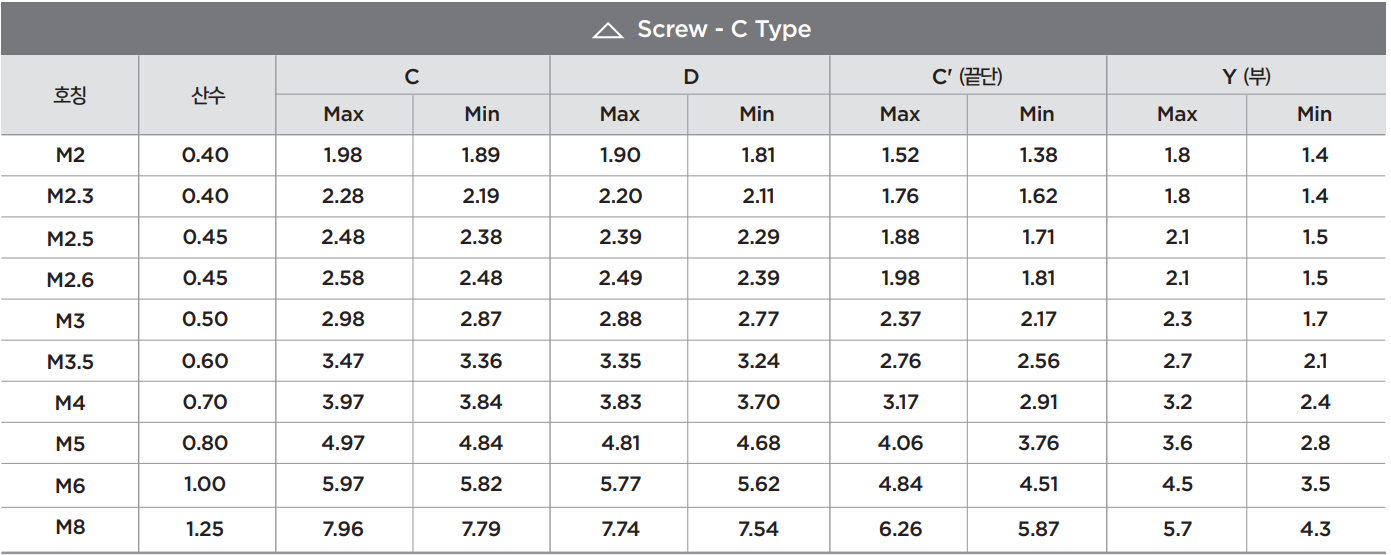Click the 1.25 pitch value for M8

[205, 526]
